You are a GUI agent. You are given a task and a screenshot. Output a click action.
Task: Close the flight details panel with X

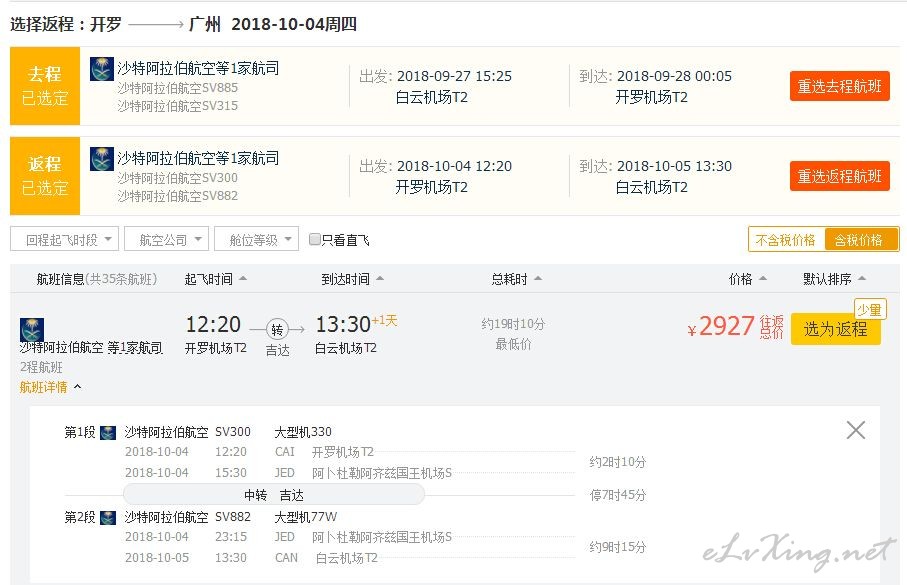click(x=856, y=430)
